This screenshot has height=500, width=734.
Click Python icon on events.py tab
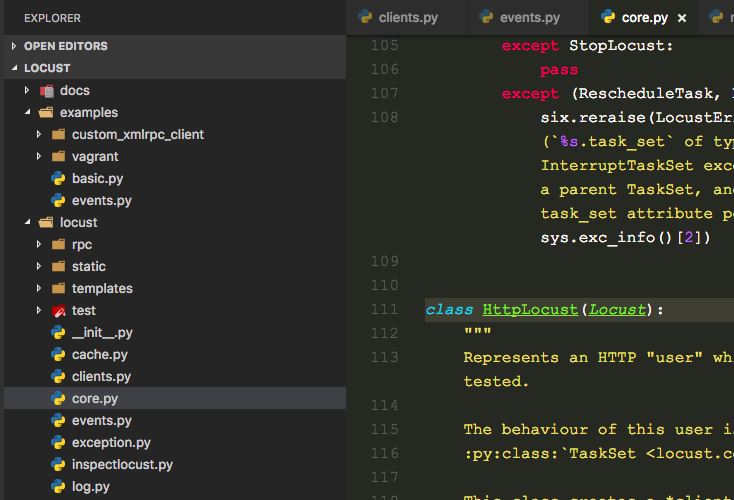486,17
